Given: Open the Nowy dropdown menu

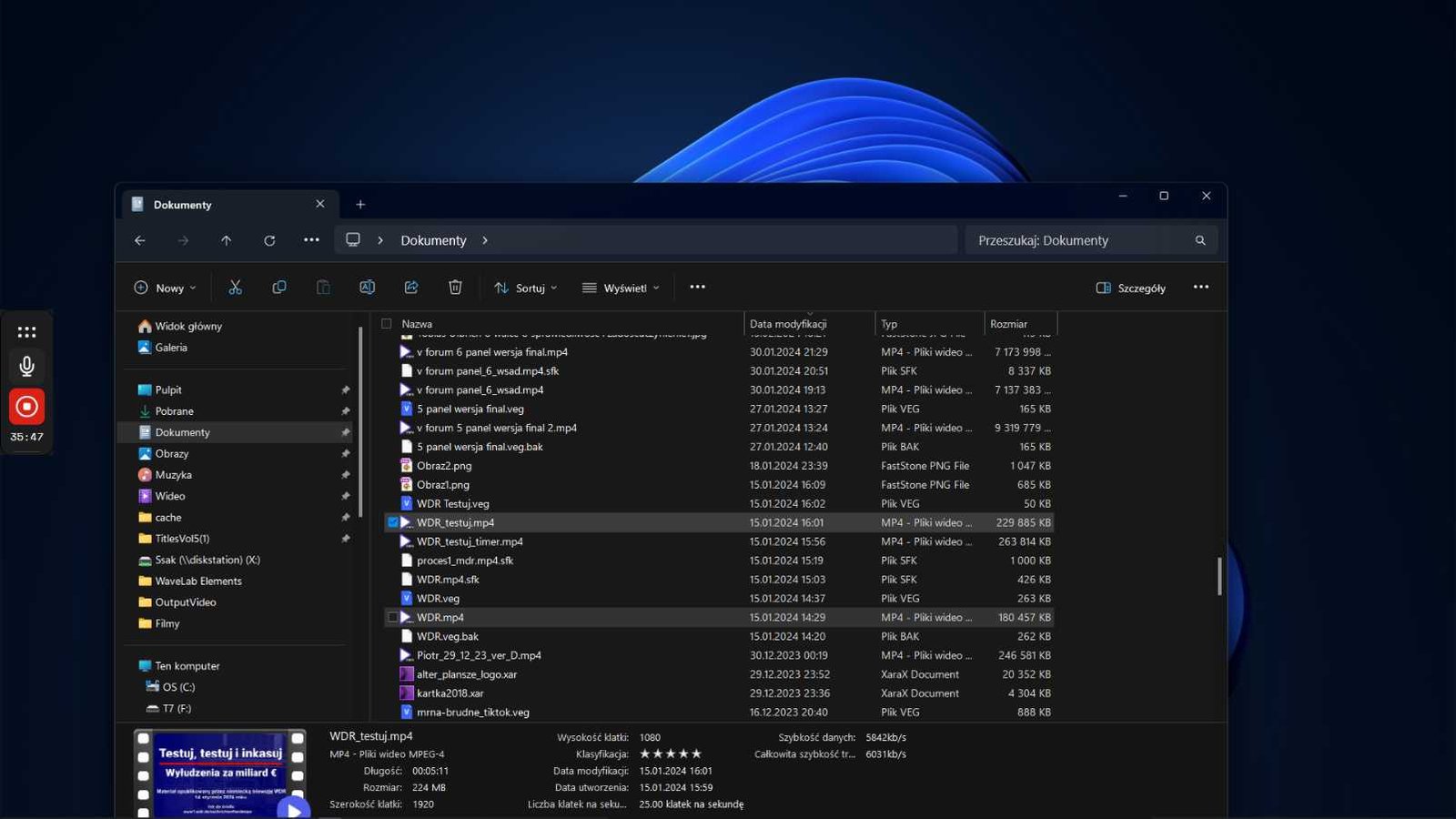Looking at the screenshot, I should pos(165,288).
